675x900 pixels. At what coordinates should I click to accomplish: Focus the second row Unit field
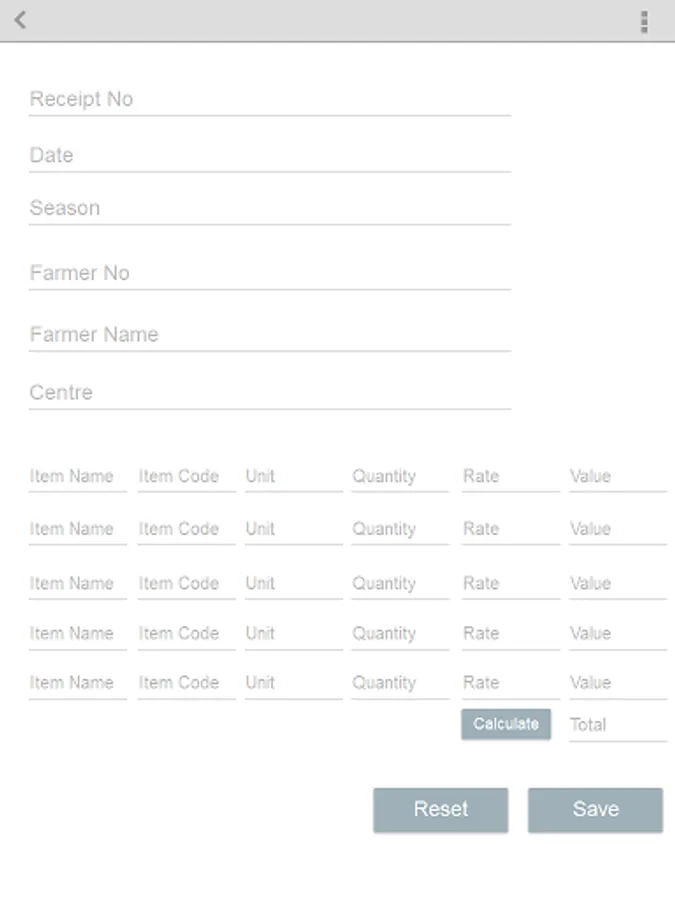[293, 529]
